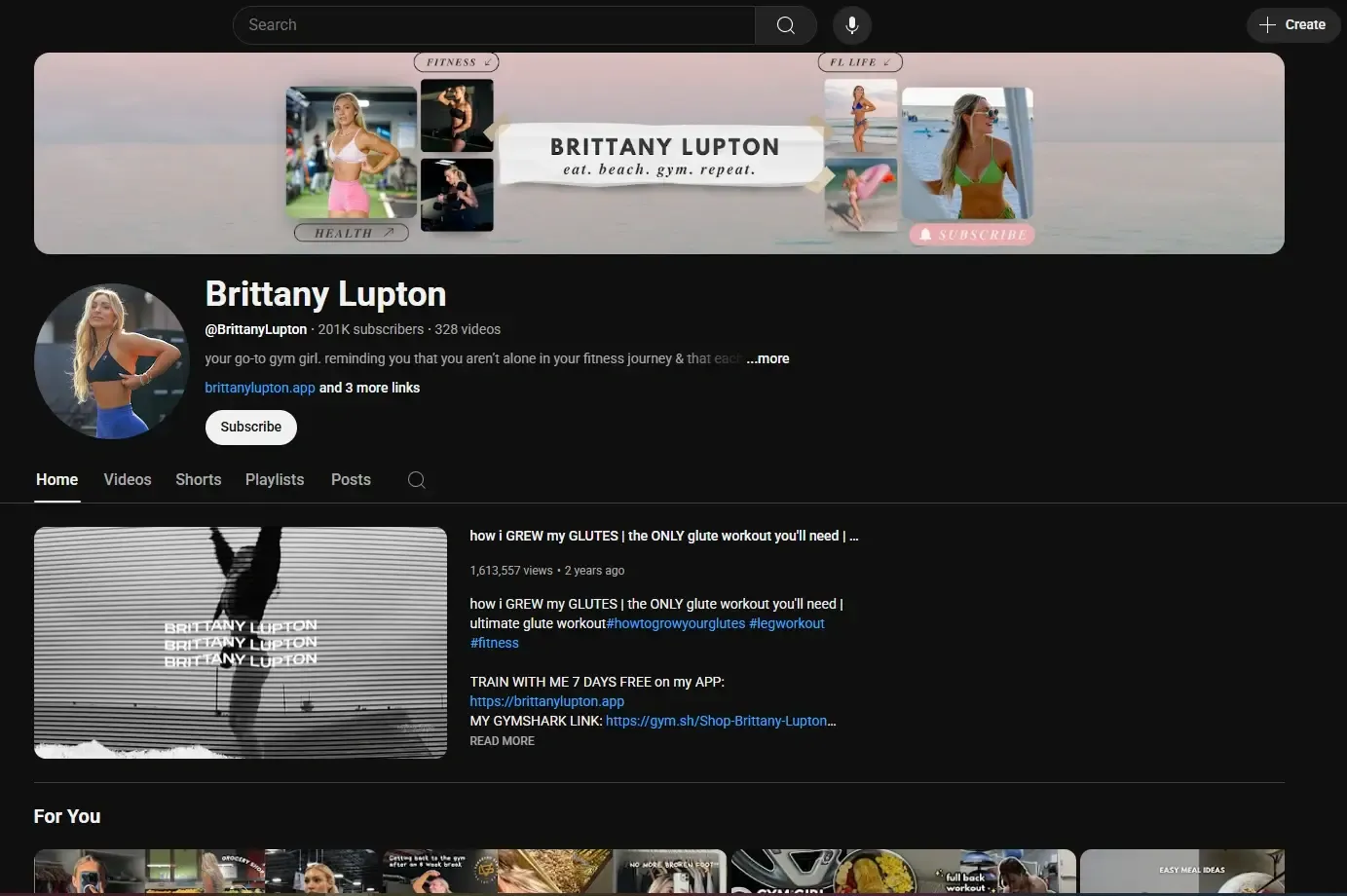This screenshot has height=896, width=1347.
Task: Subscribe to Brittany Lupton channel
Action: coord(250,428)
